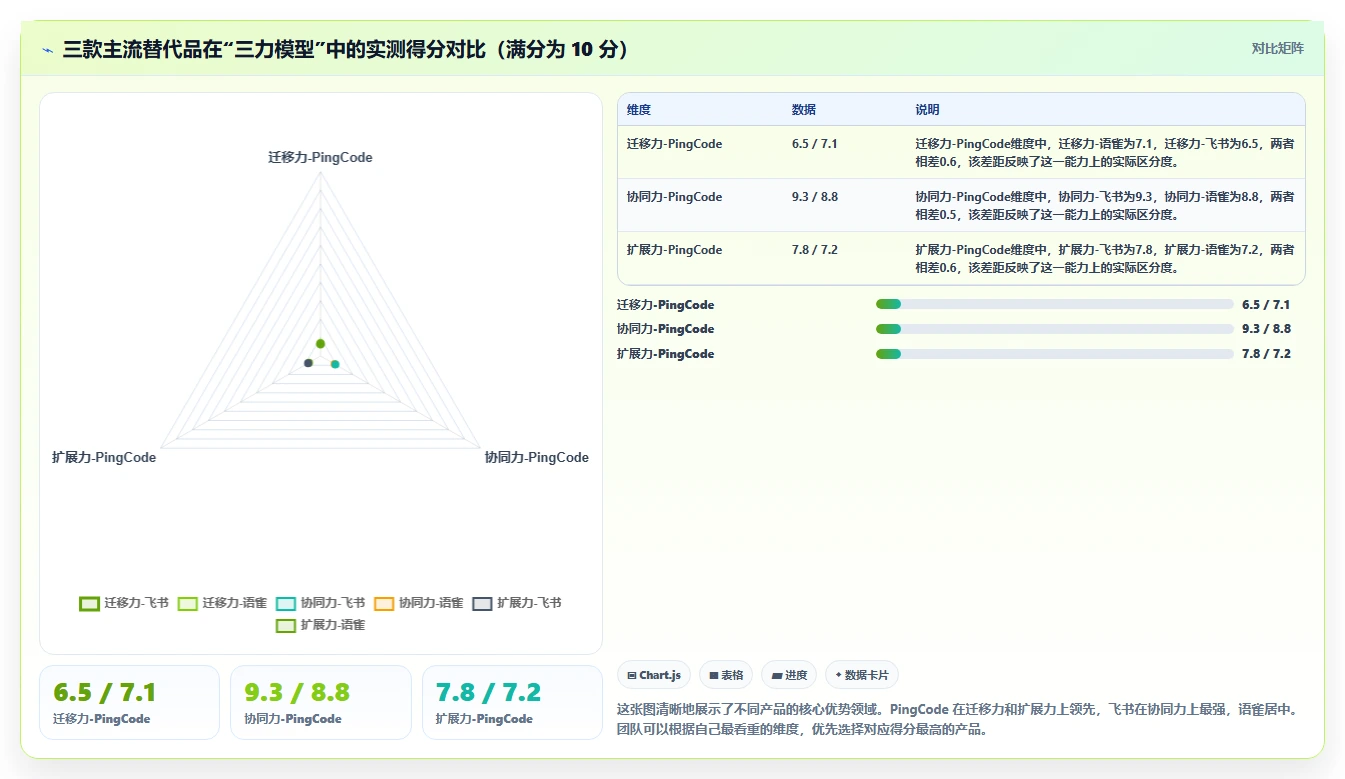The width and height of the screenshot is (1345, 779).
Task: Click the 扩展力-PingCode axis label on the radar
Action: [104, 457]
